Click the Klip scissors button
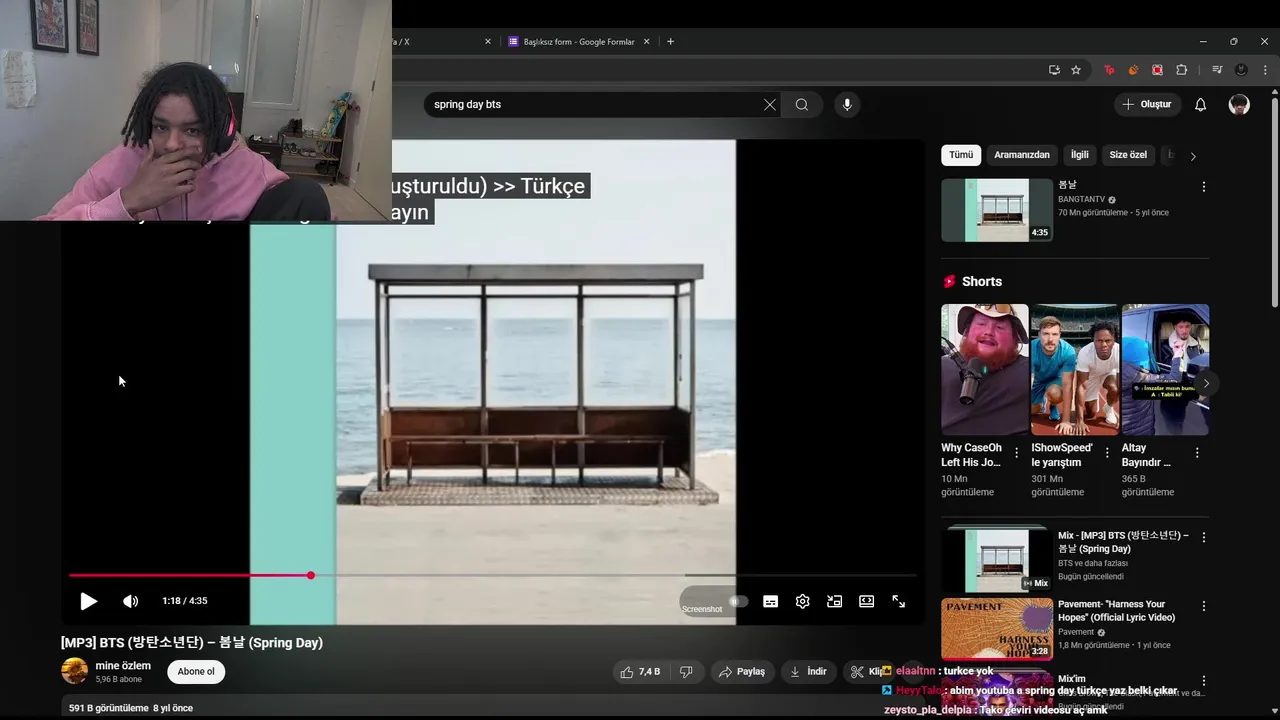The image size is (1280, 720). [864, 672]
